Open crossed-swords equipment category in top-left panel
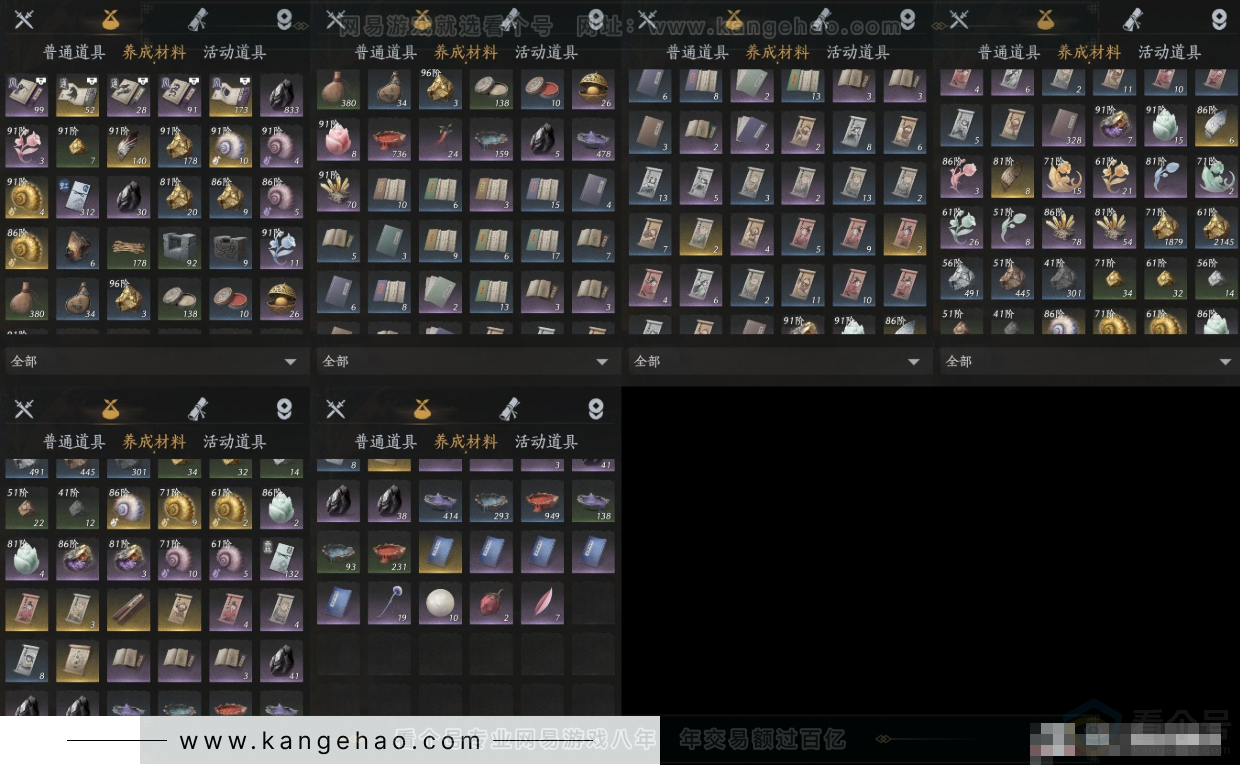The image size is (1240, 765). click(x=24, y=19)
